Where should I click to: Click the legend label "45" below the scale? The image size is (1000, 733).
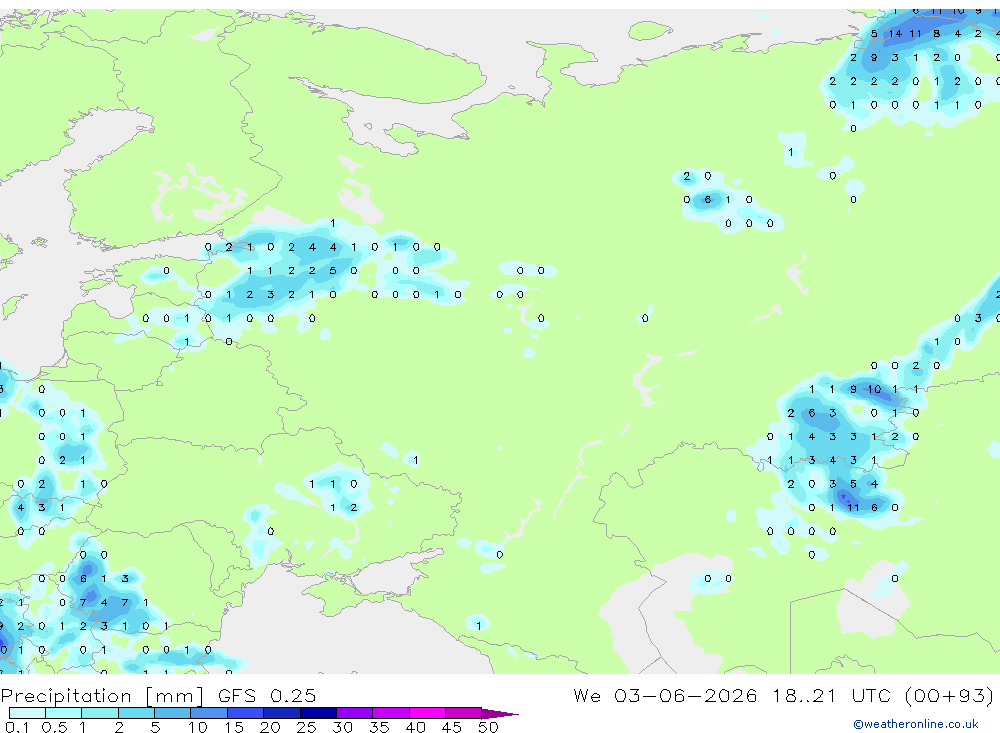[x=452, y=727]
